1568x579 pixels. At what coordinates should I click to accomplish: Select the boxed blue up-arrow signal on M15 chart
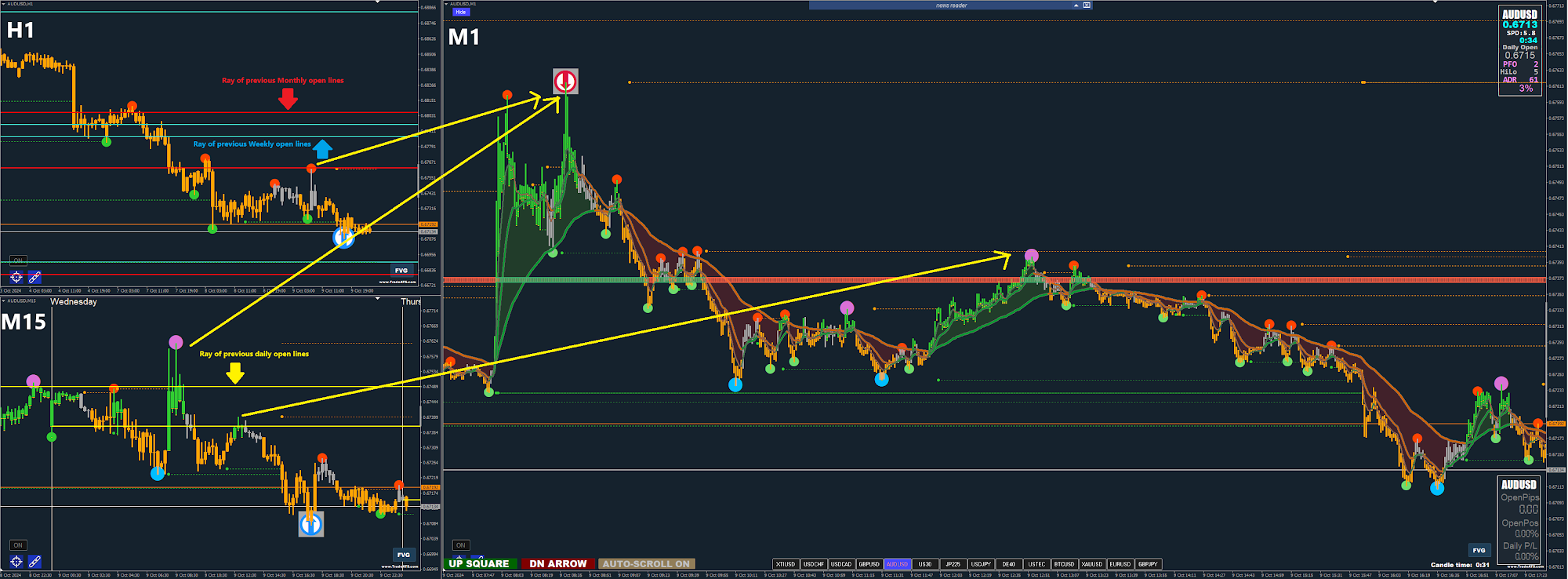pyautogui.click(x=311, y=524)
